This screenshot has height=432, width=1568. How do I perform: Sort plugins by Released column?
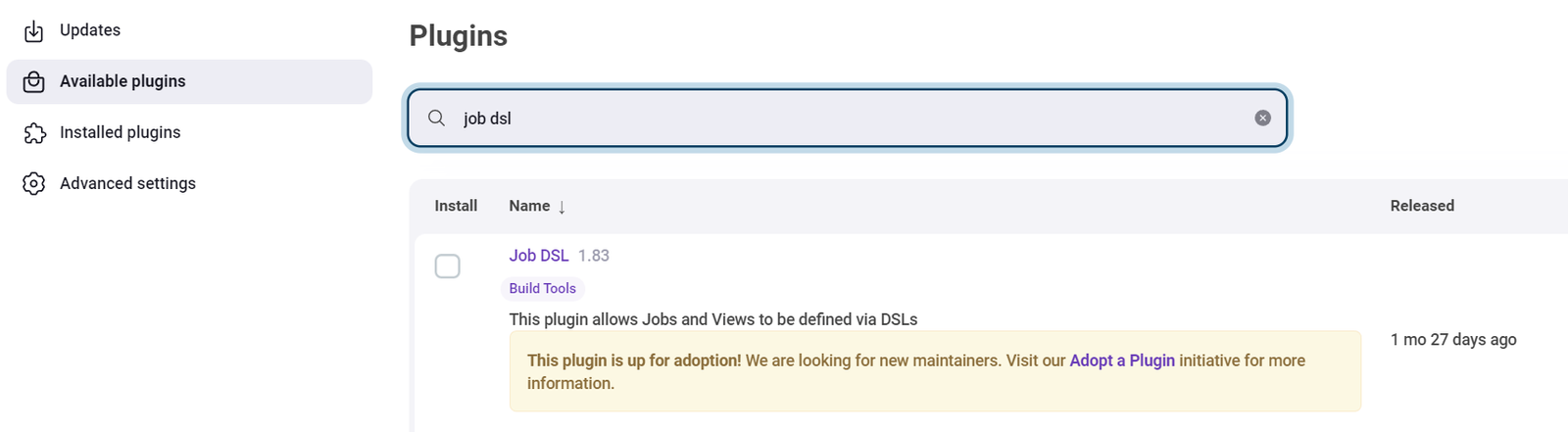(1421, 206)
